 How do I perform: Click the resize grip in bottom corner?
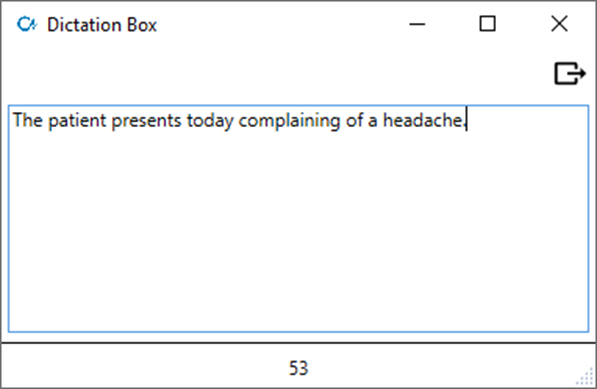[585, 377]
